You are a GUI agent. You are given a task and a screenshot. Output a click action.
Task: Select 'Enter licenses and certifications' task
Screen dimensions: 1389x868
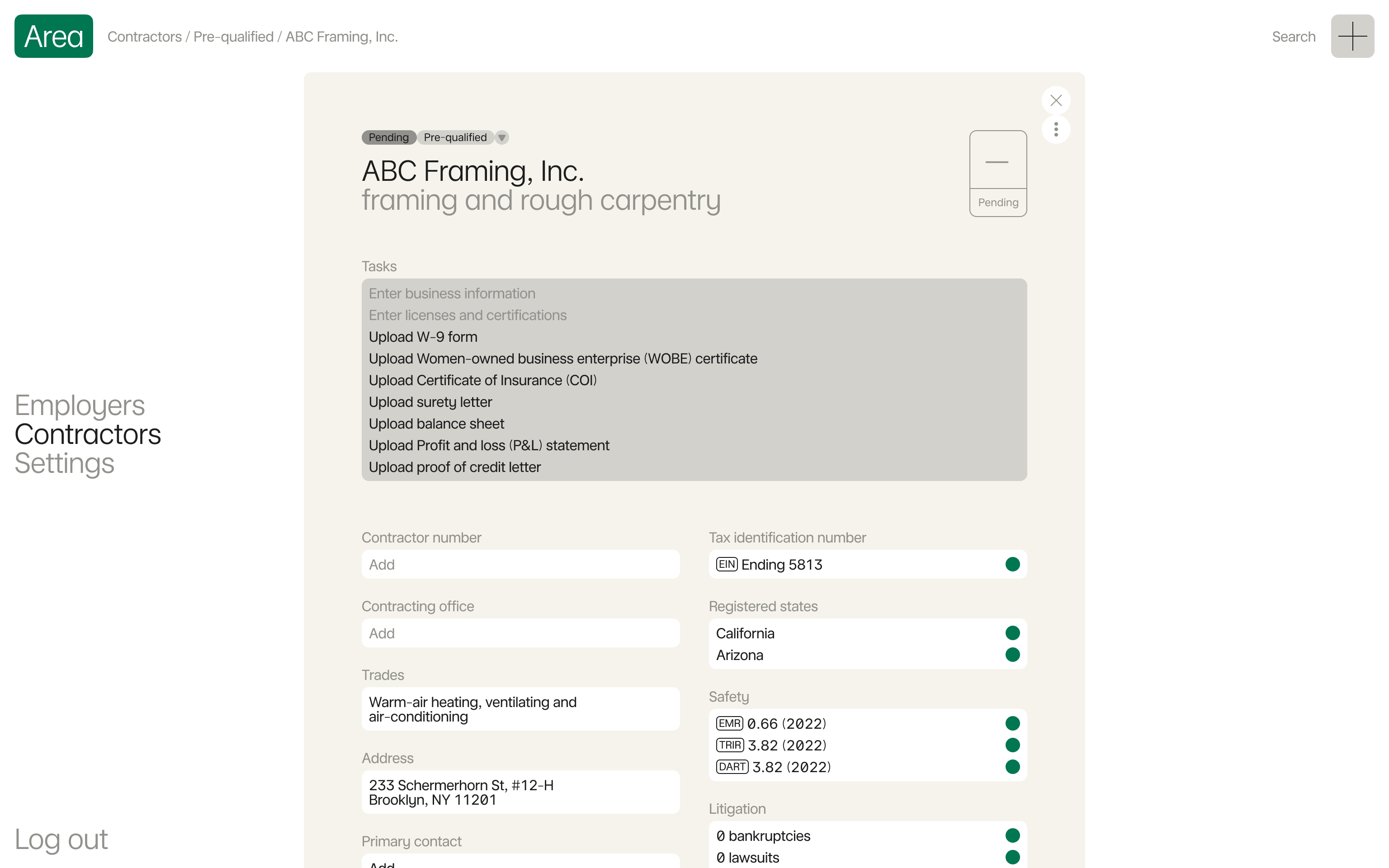click(694, 315)
